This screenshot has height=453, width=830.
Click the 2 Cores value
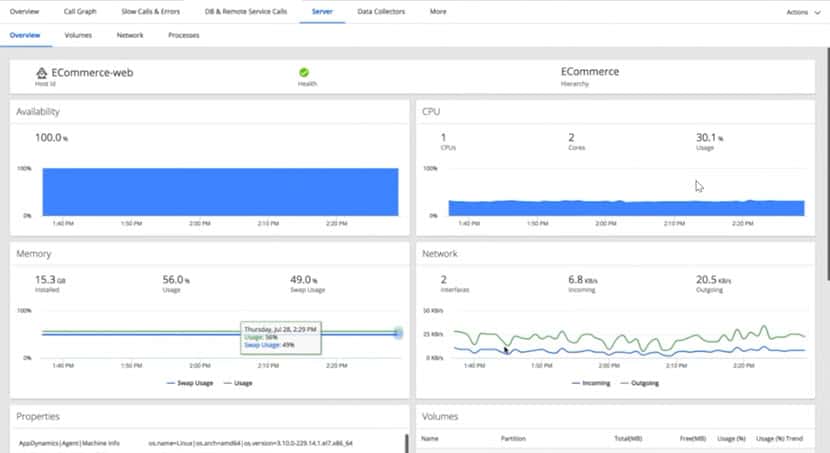click(571, 138)
